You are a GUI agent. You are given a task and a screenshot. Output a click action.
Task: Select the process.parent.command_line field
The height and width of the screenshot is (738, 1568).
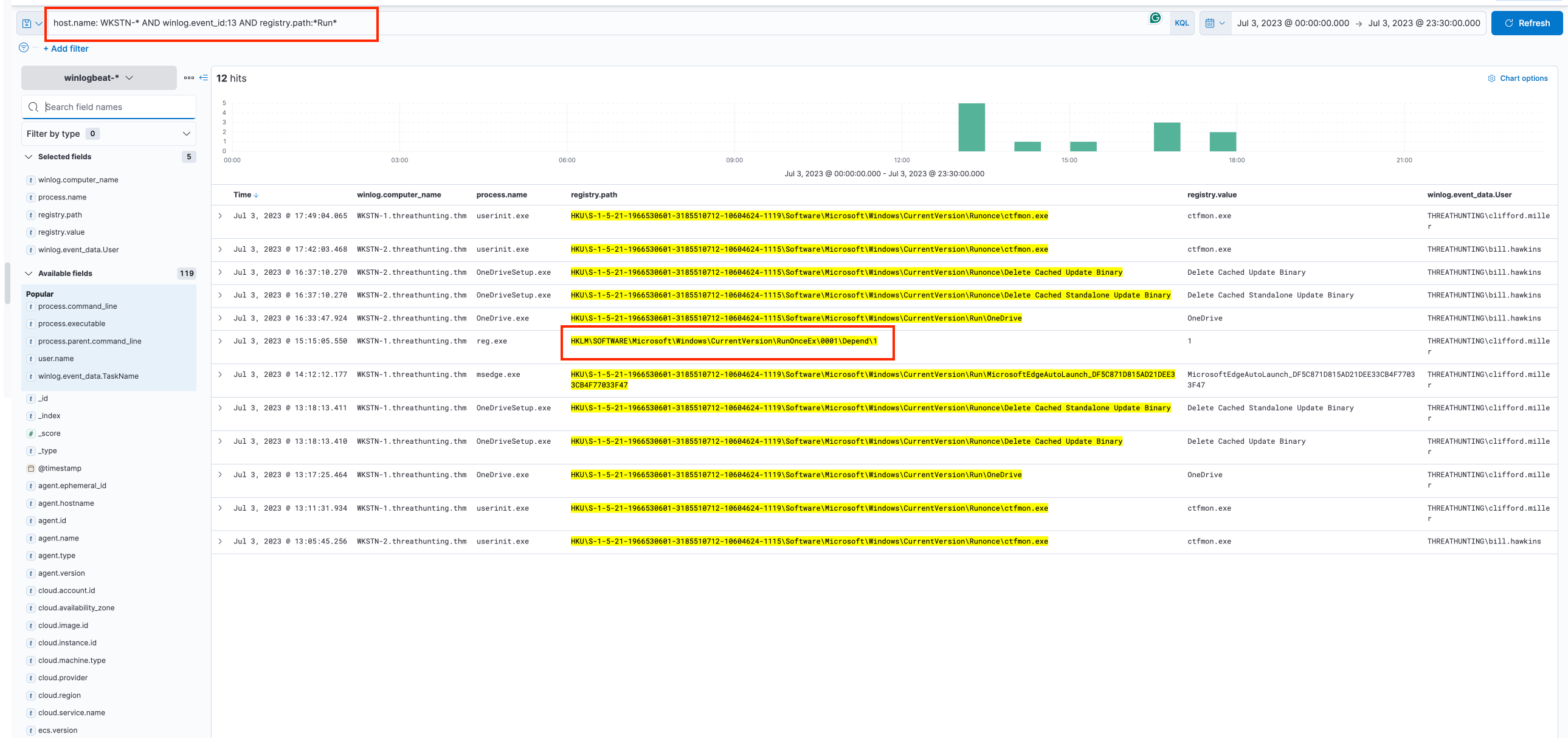[x=89, y=342]
